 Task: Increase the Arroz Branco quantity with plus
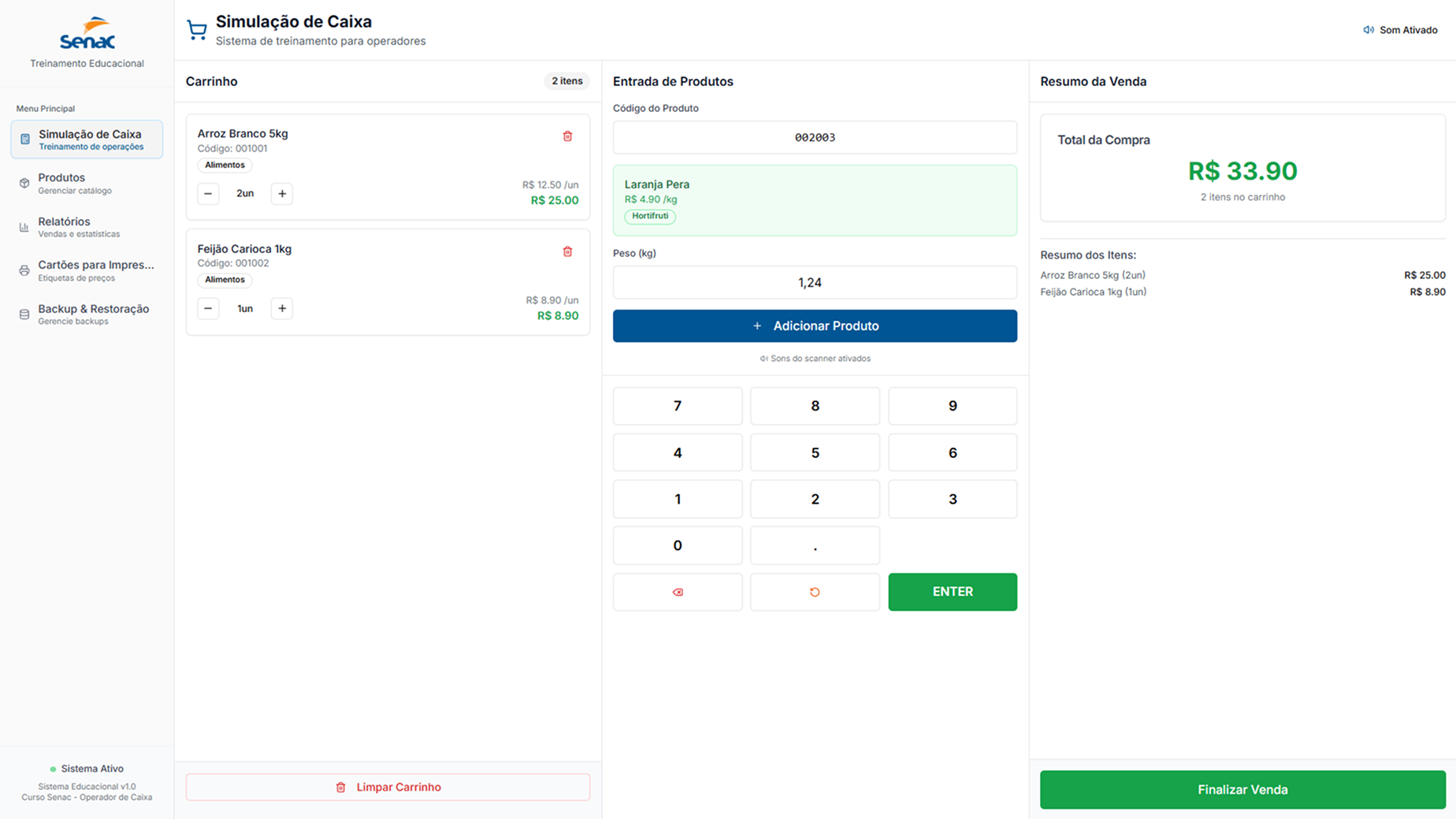click(282, 194)
